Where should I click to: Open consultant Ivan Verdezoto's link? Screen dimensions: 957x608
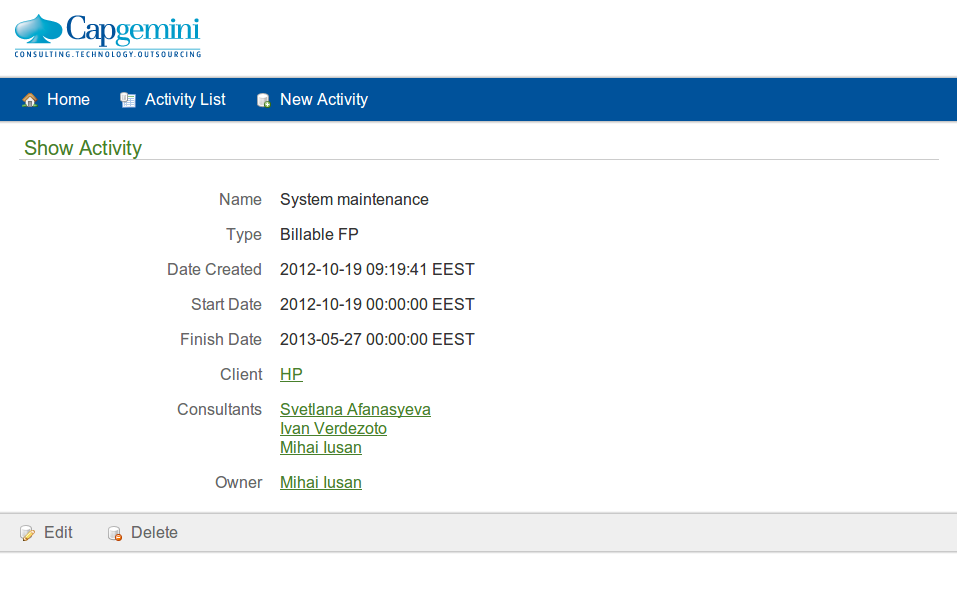(333, 429)
